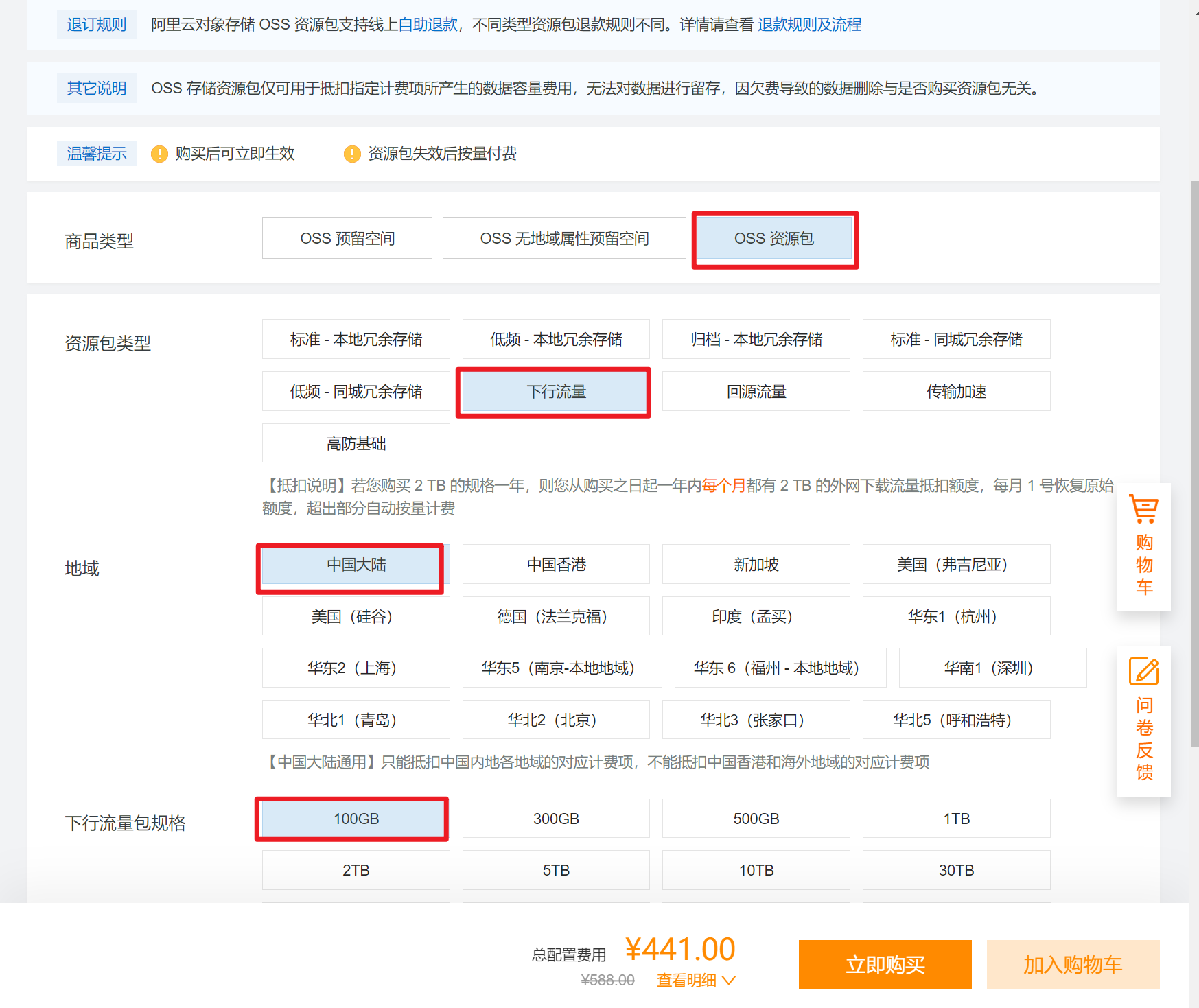Select region 新加坡
Image resolution: width=1199 pixels, height=1008 pixels.
pos(756,564)
